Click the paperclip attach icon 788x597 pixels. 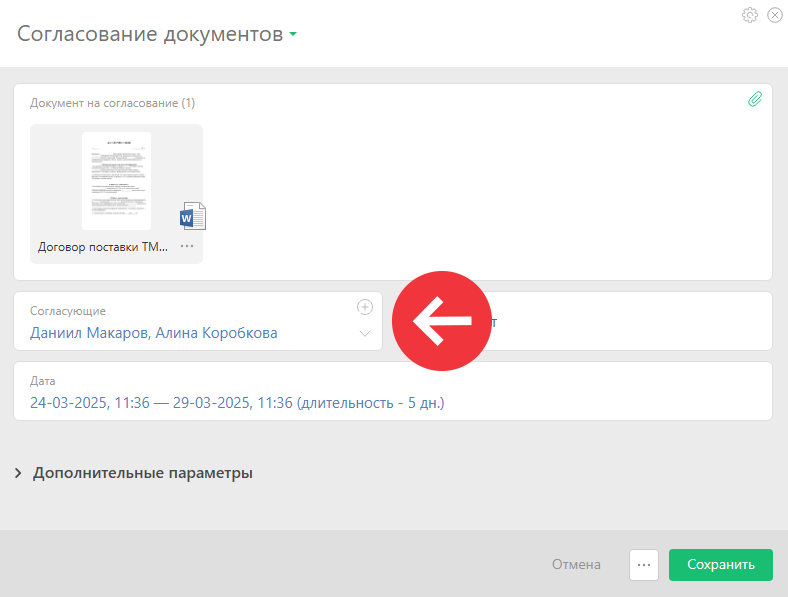[x=755, y=99]
